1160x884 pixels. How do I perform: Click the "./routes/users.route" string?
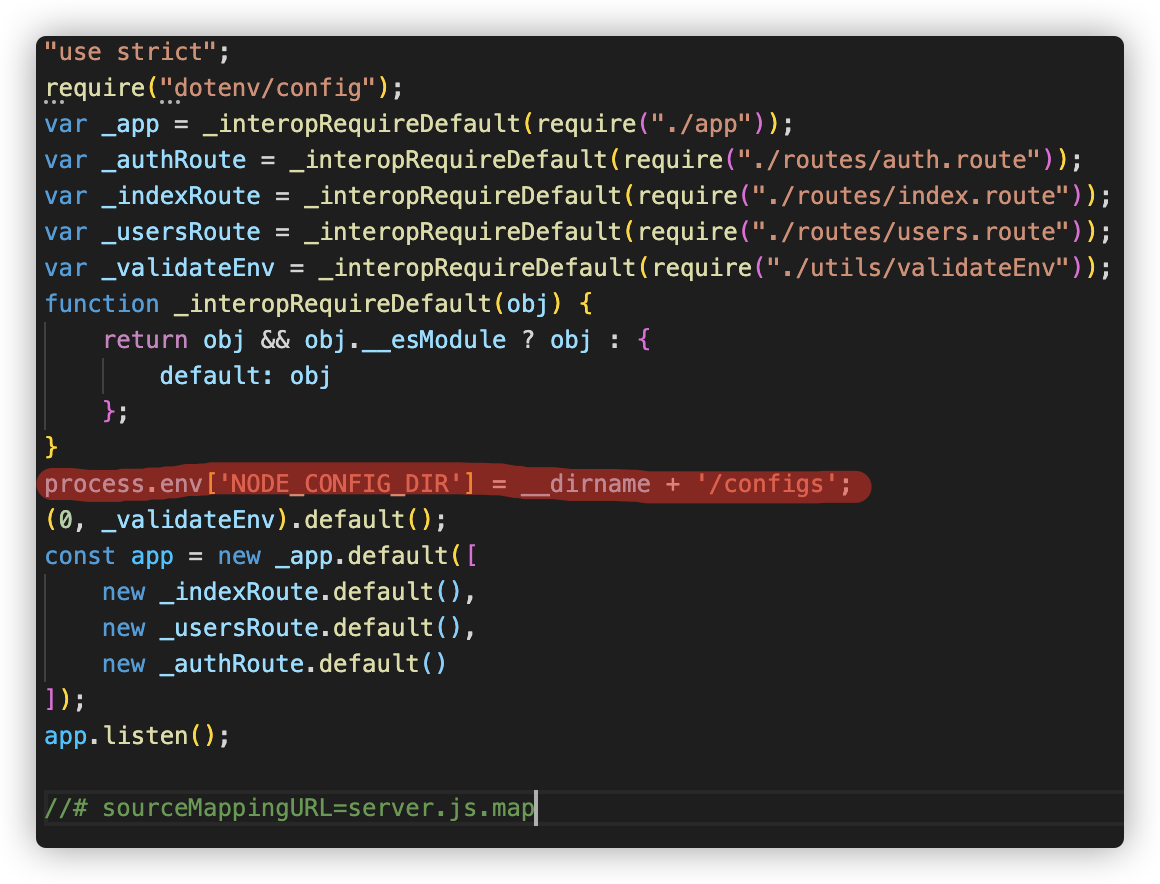[912, 232]
